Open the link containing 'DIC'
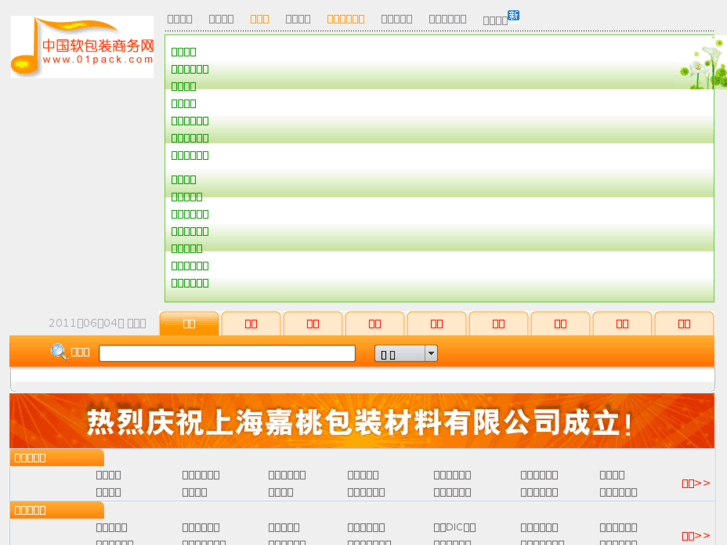The height and width of the screenshot is (545, 727). (455, 527)
